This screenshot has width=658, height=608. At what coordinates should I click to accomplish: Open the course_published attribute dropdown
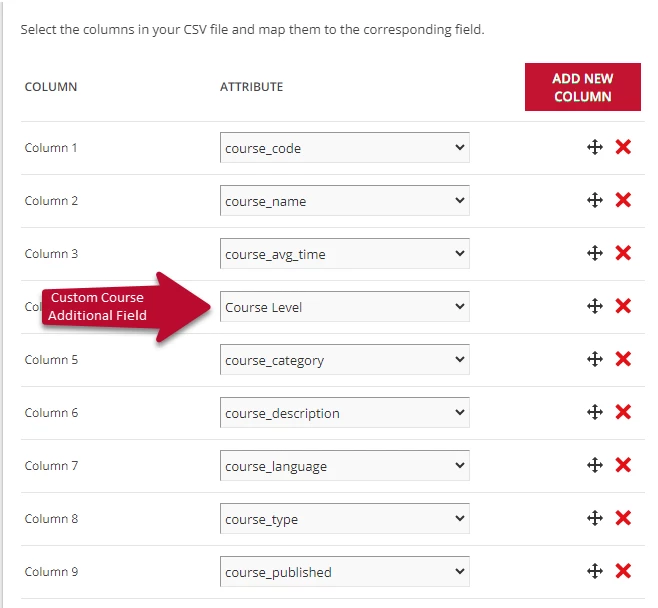pos(344,572)
